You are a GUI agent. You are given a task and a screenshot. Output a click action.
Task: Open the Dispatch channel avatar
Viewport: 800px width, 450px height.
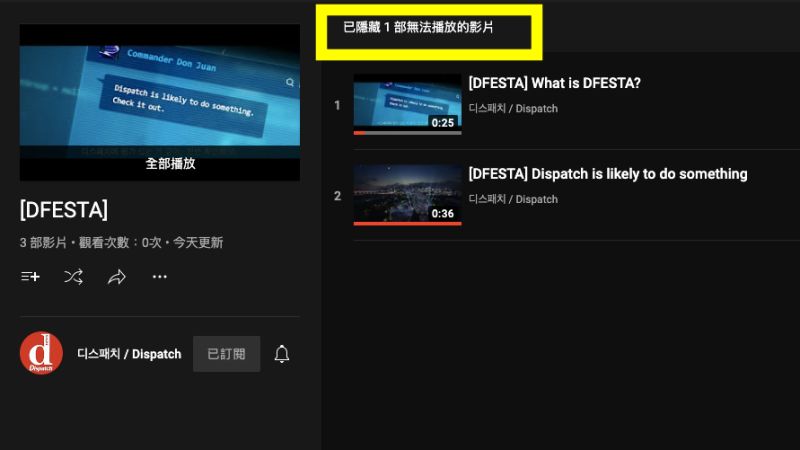41,353
